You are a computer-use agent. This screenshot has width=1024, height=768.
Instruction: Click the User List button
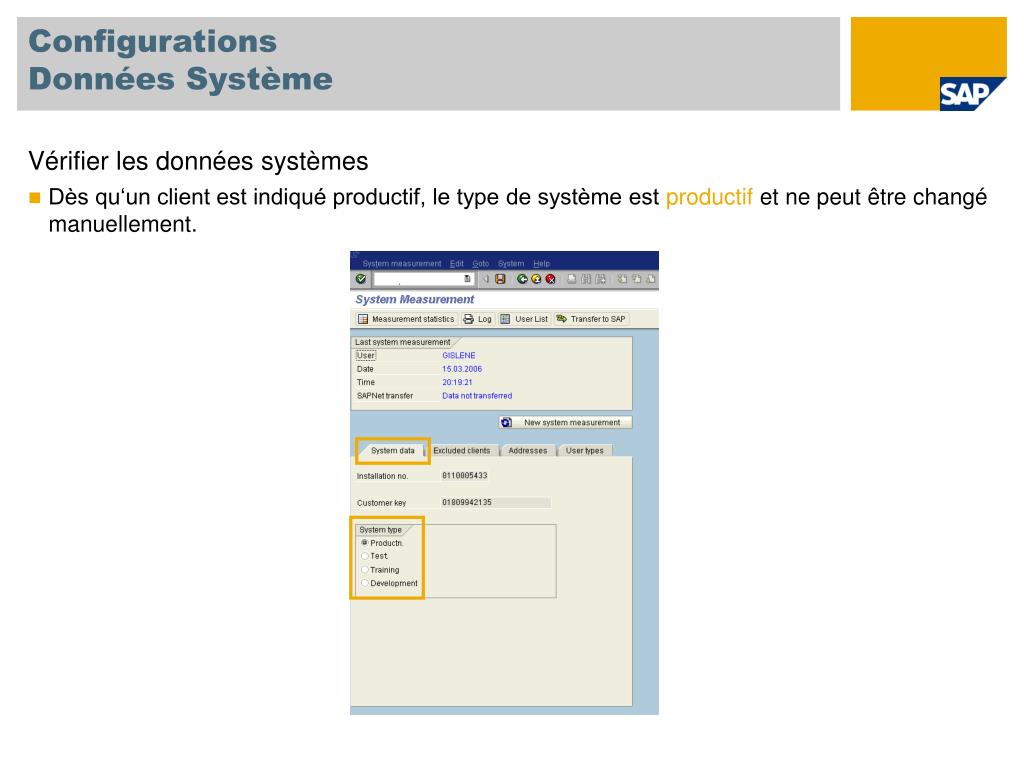coord(524,319)
